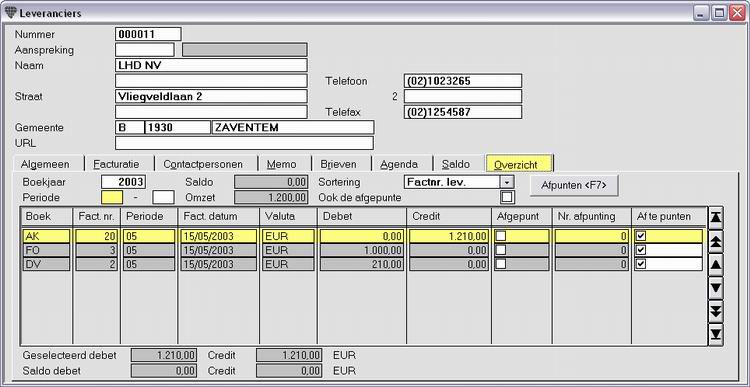
Task: Click the Nummer field 000011
Action: (148, 34)
